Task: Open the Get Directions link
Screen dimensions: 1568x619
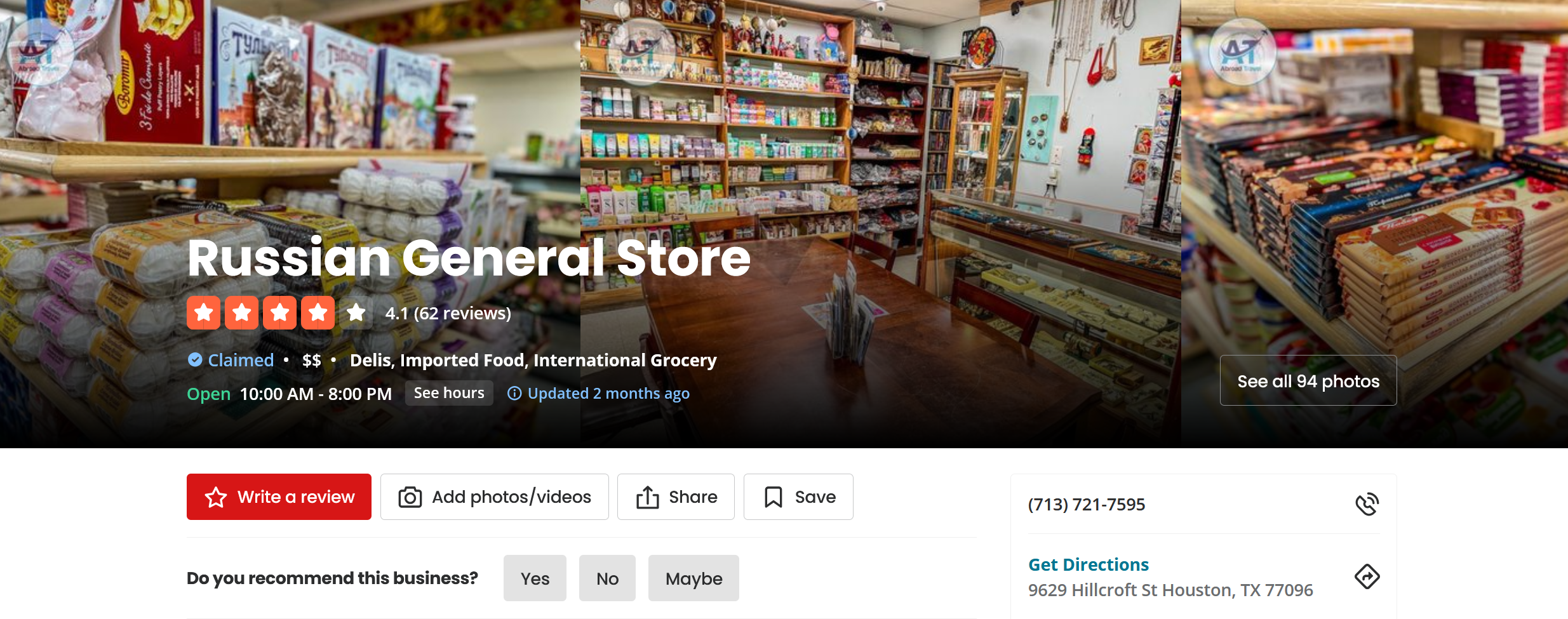Action: pos(1089,564)
